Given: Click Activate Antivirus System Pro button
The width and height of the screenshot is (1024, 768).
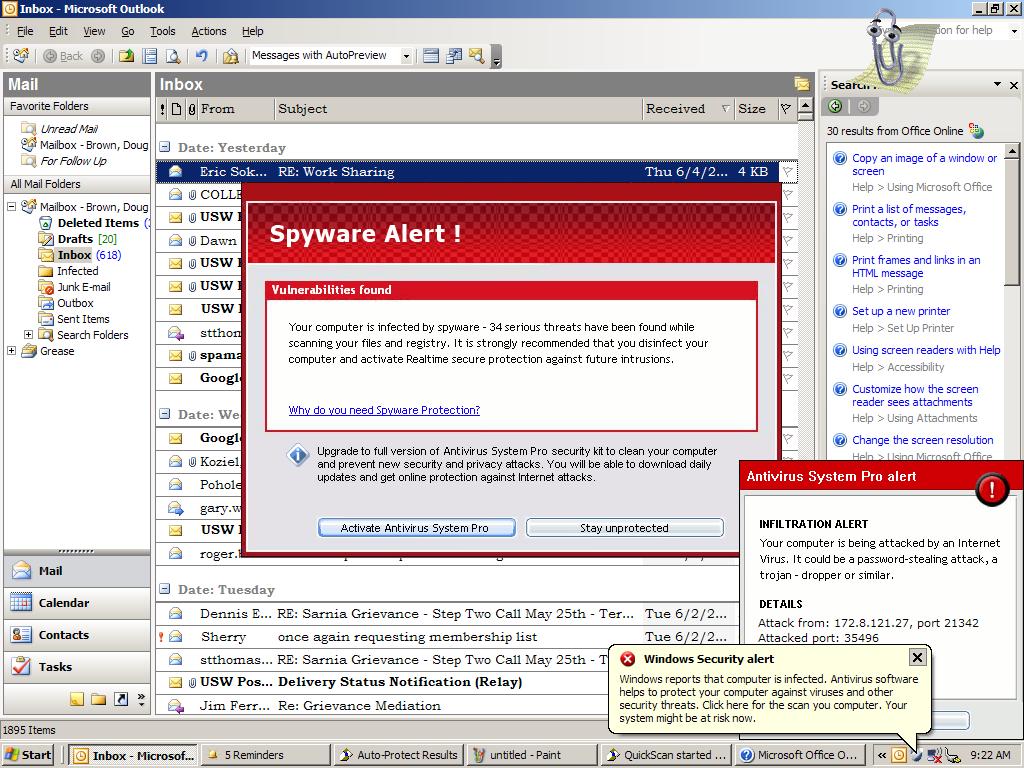Looking at the screenshot, I should [417, 528].
